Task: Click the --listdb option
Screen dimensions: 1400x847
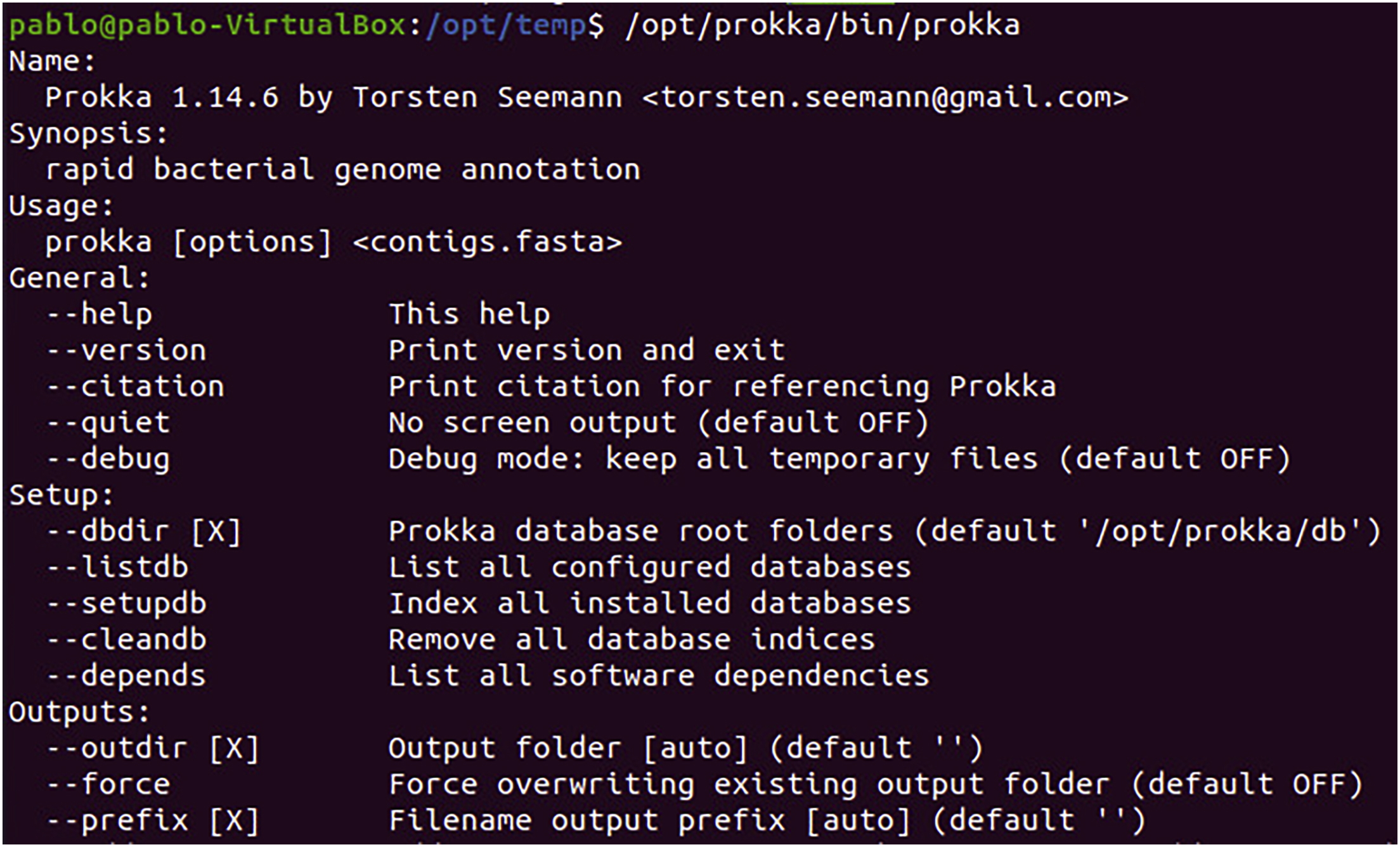Action: (x=117, y=567)
